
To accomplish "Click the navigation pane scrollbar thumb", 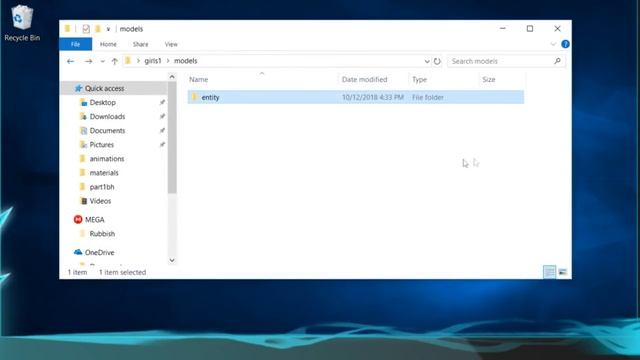I will pos(172,138).
